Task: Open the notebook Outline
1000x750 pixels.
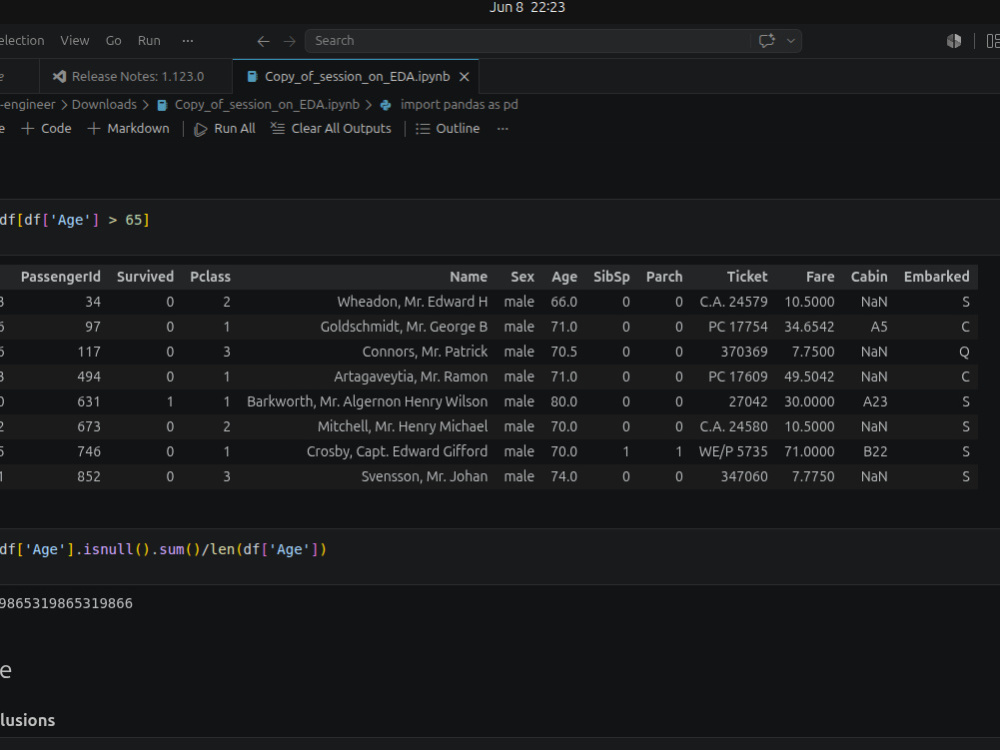Action: [448, 129]
